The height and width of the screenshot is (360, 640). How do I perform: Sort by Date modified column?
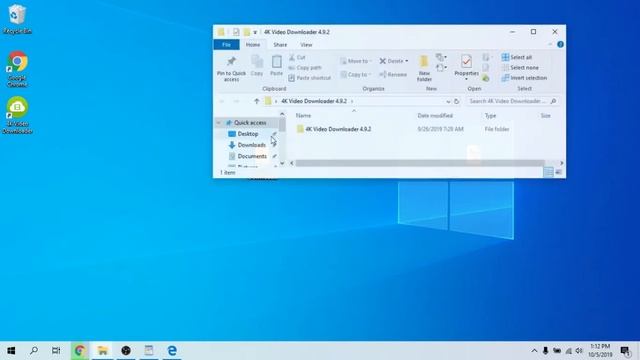(435, 116)
